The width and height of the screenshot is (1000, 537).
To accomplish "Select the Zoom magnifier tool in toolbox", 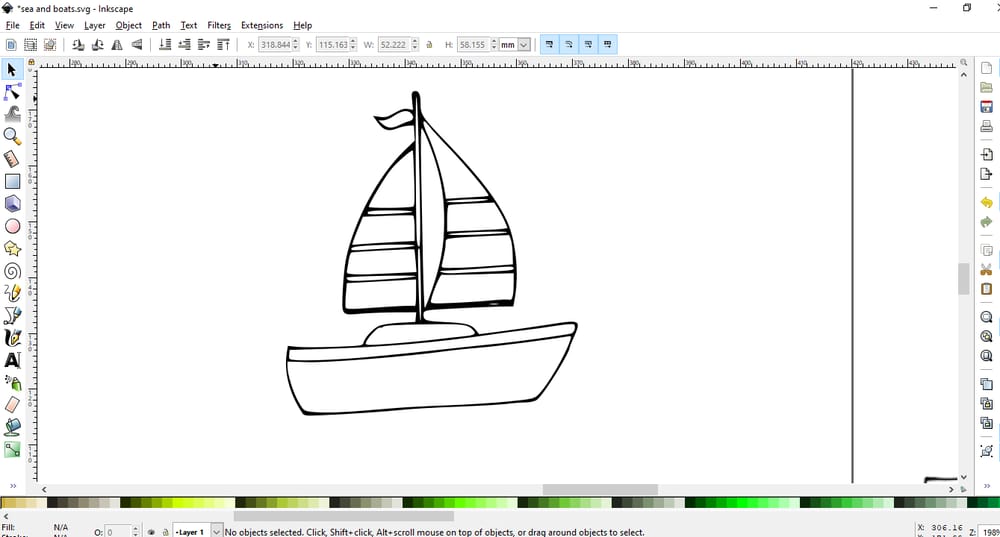I will (x=11, y=136).
